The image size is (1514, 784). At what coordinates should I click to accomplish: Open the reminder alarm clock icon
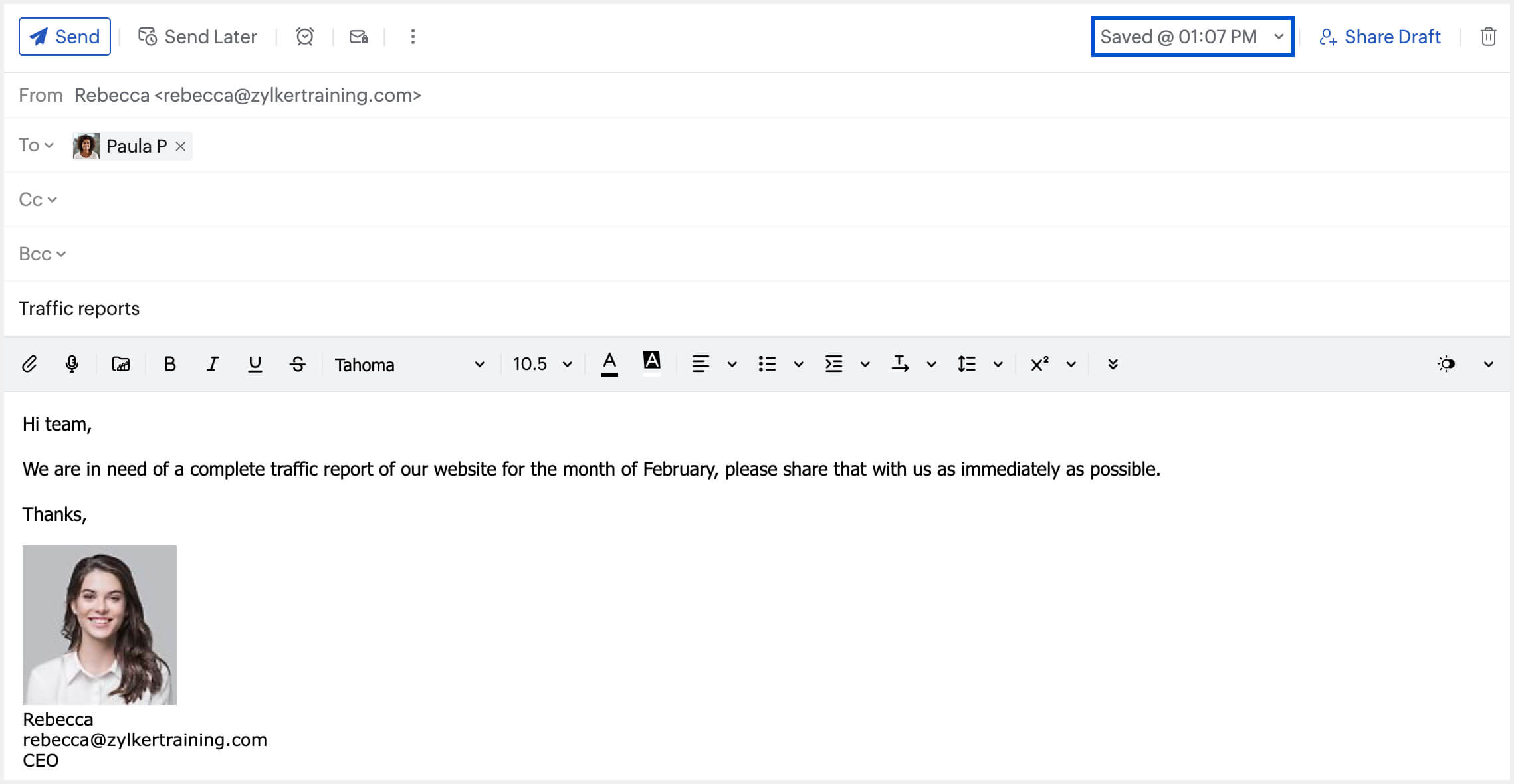305,37
